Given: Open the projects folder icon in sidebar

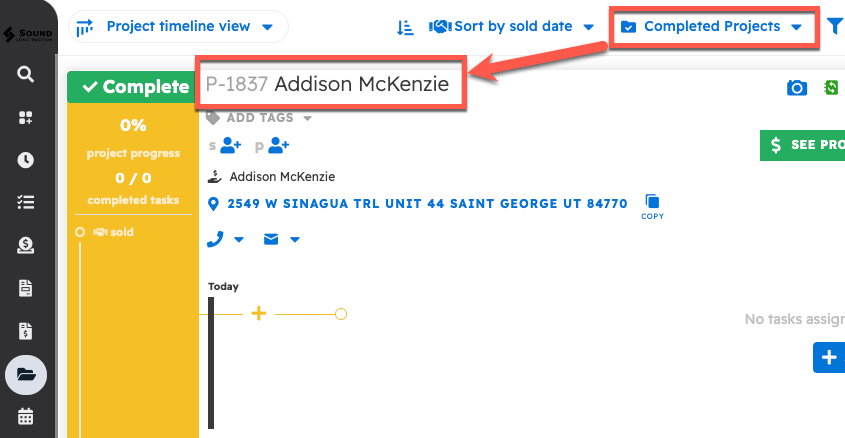Looking at the screenshot, I should coord(26,375).
